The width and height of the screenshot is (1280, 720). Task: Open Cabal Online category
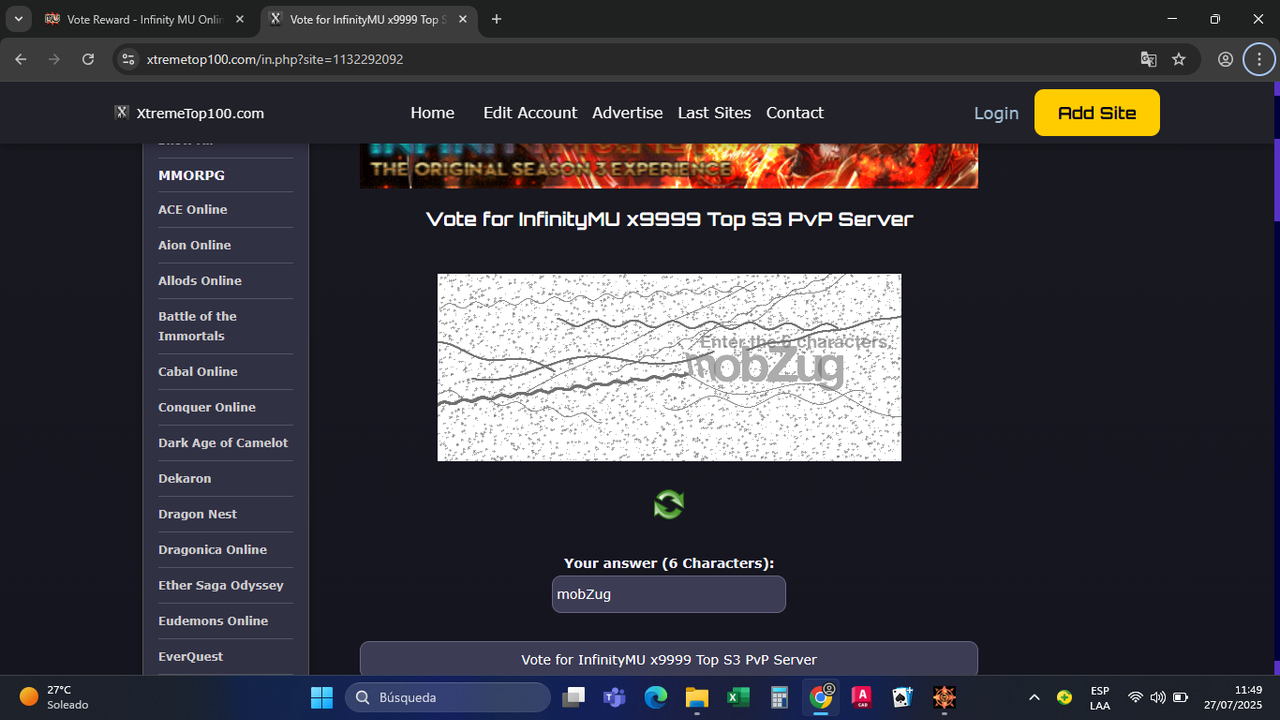pos(198,372)
